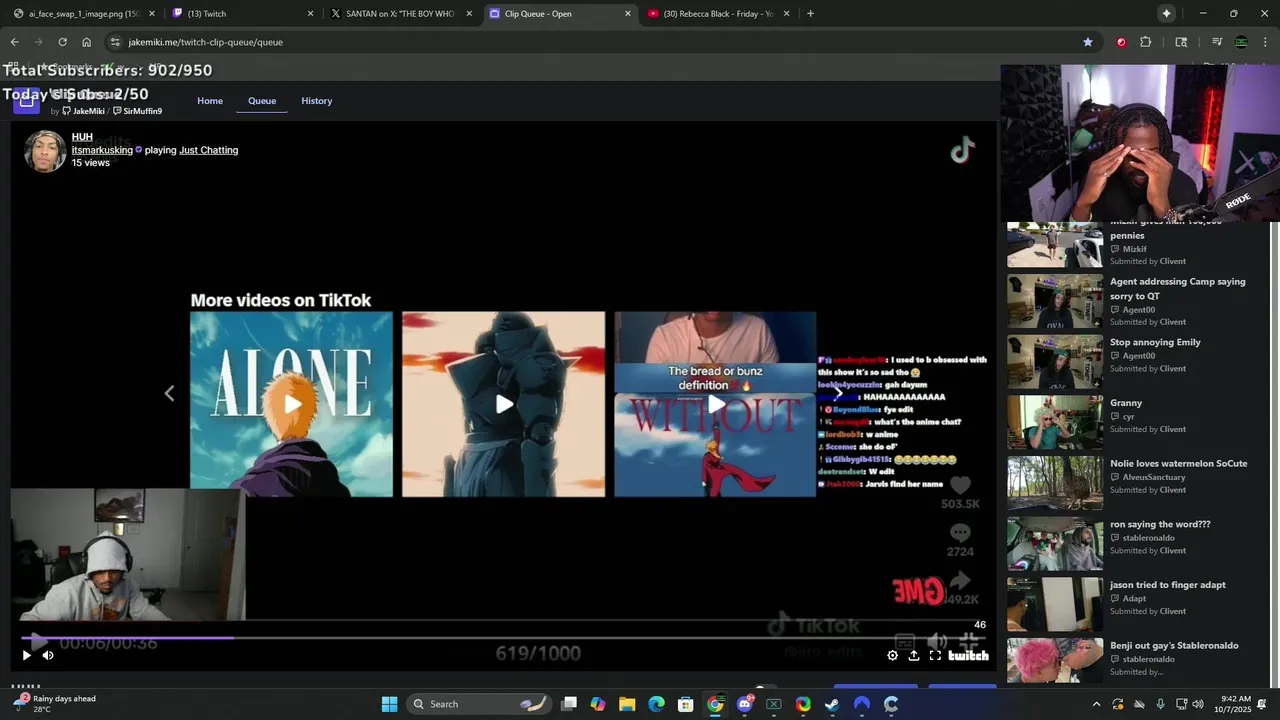Click the queue list scrollbar
The image size is (1280, 720).
coord(1272,450)
